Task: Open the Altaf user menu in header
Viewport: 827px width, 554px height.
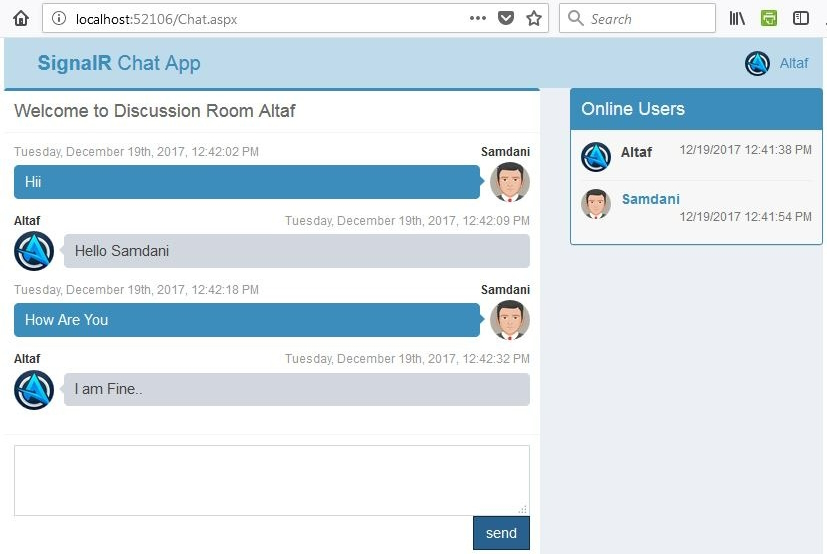Action: coord(793,63)
